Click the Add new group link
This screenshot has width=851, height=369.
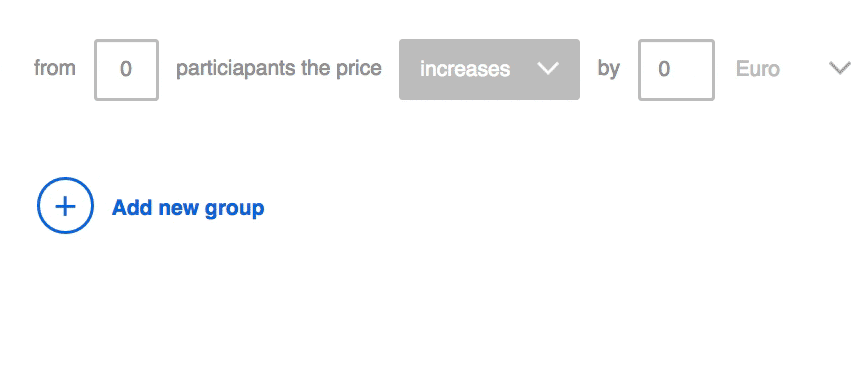[x=188, y=208]
